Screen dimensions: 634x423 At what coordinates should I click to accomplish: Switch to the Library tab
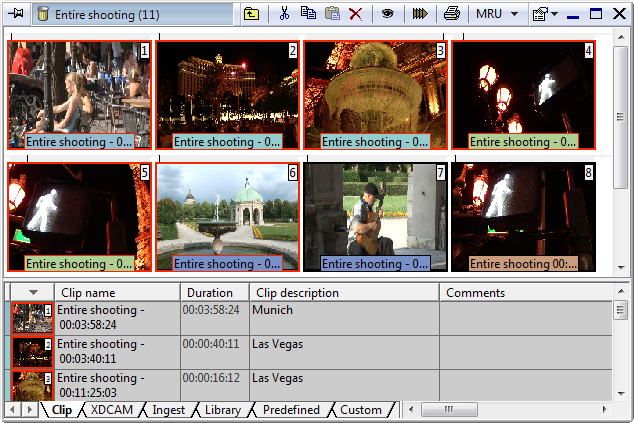point(223,410)
